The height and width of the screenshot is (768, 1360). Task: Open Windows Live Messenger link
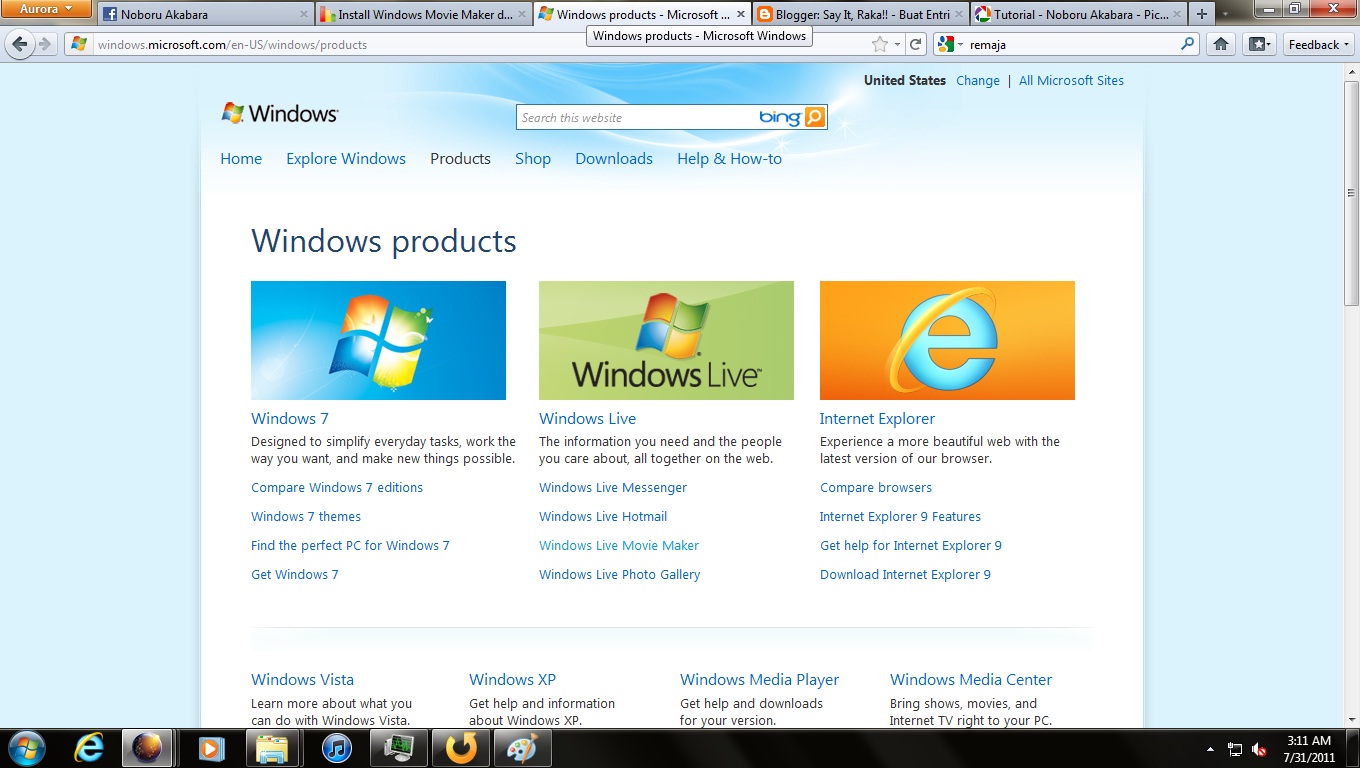[613, 488]
